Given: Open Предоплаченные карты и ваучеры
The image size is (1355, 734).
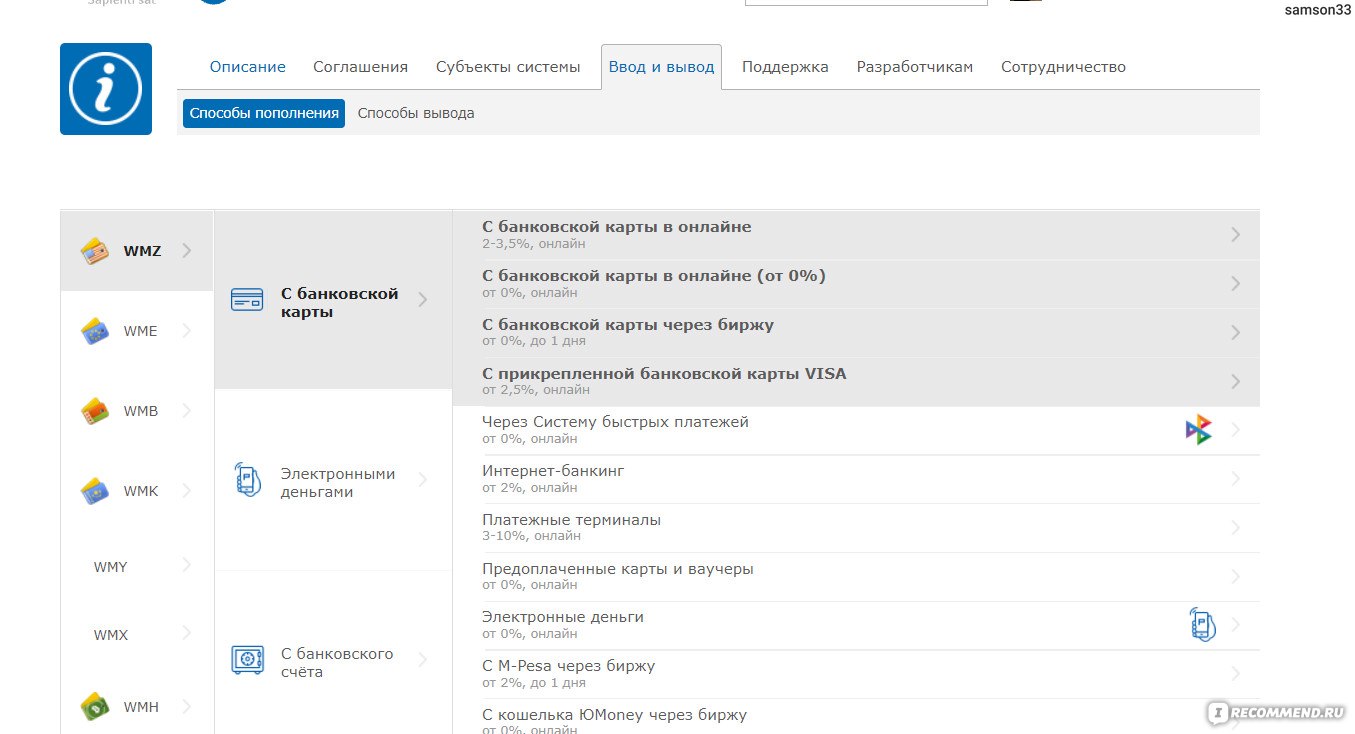Looking at the screenshot, I should click(x=856, y=577).
